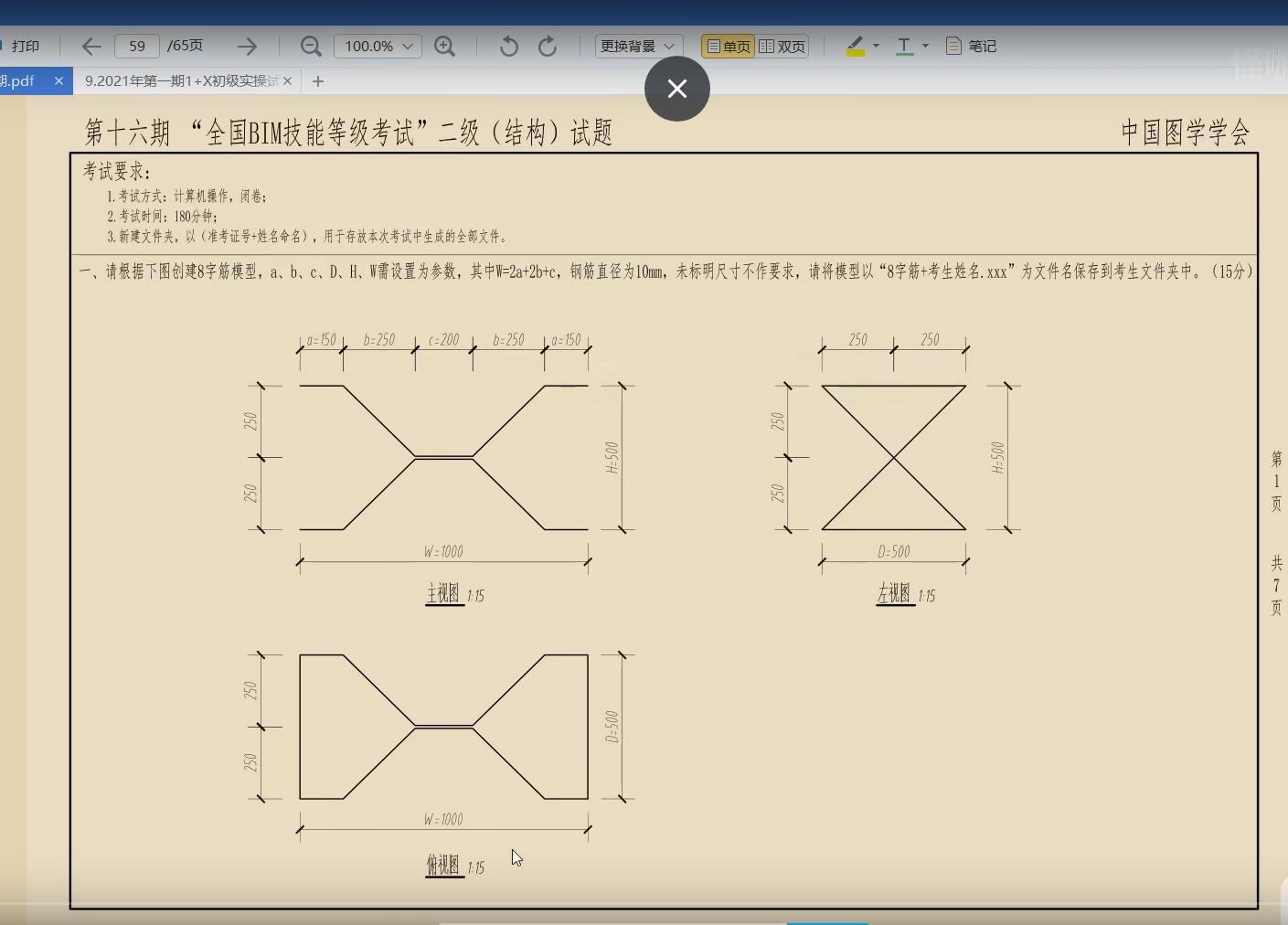Open the highlighter color dropdown arrow
Viewport: 1288px width, 925px height.
coord(877,46)
